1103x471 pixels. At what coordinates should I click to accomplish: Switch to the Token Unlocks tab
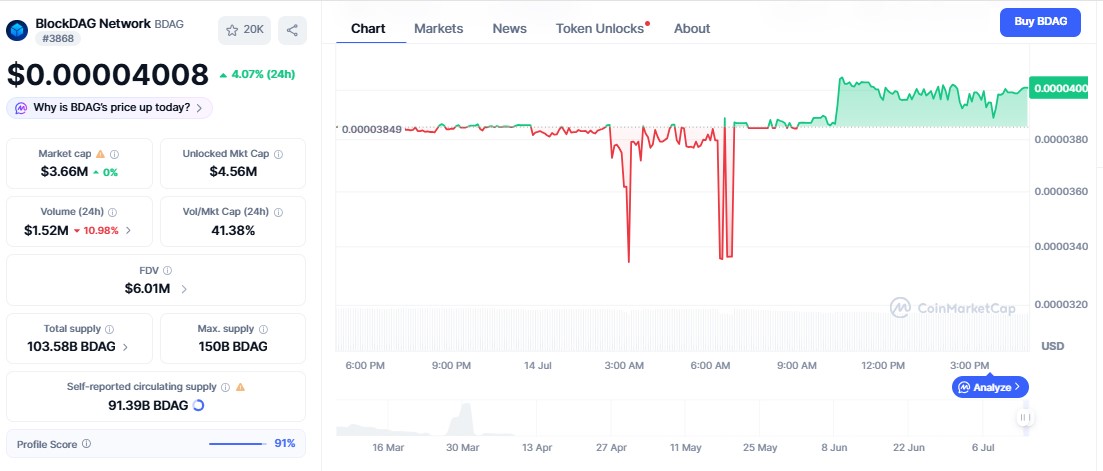point(600,29)
